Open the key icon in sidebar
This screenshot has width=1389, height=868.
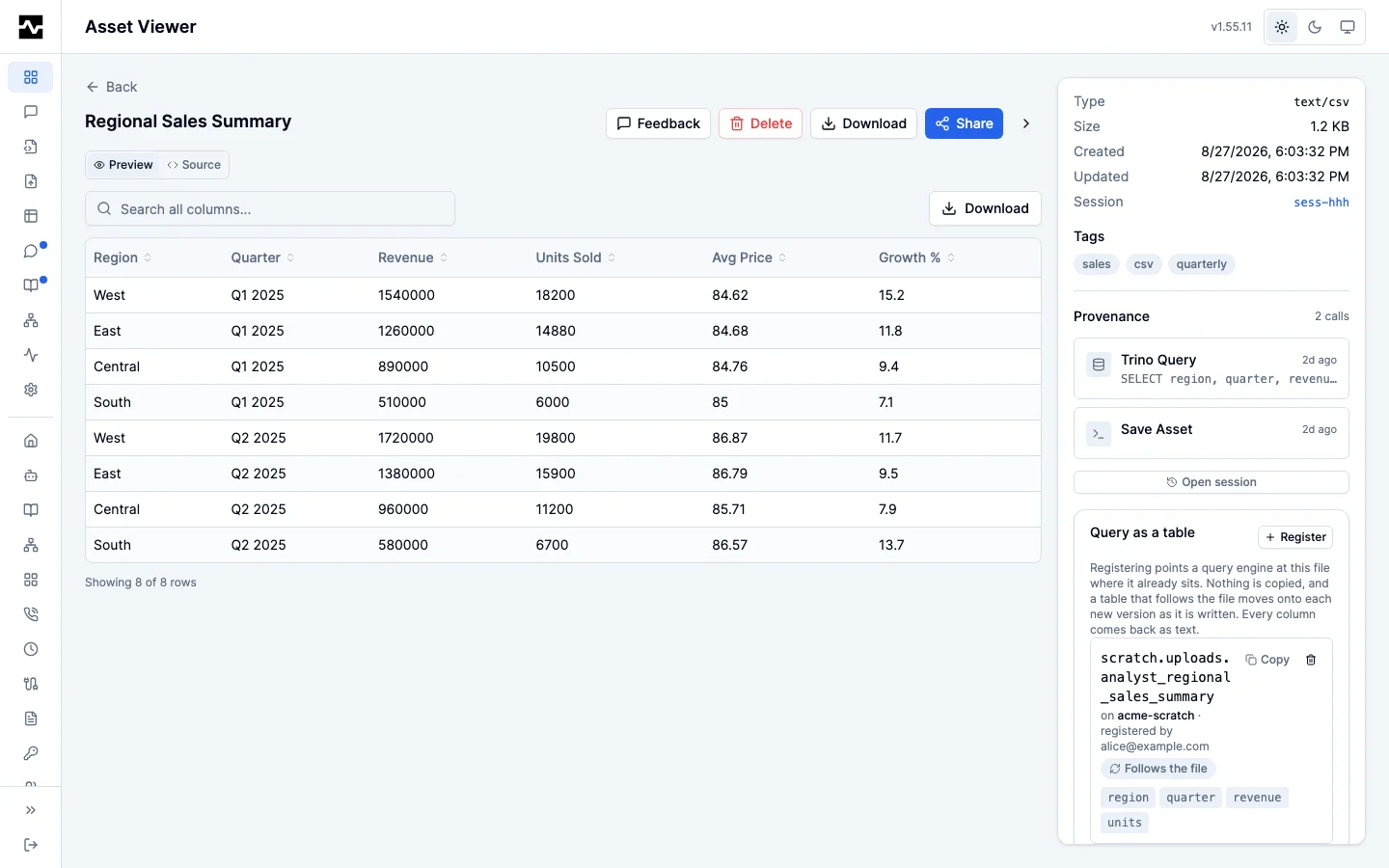tap(31, 753)
